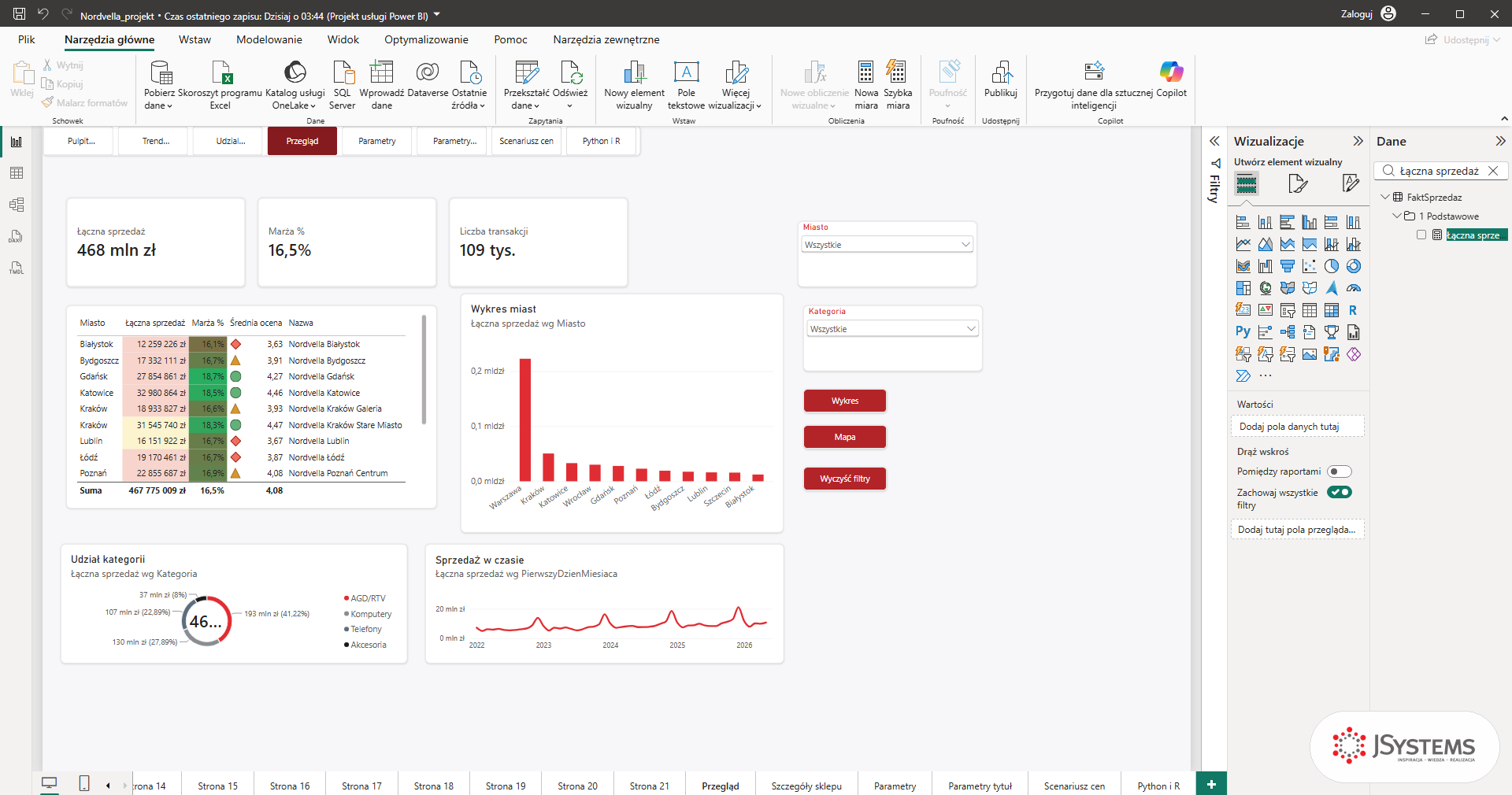Click the Undo arrow in title bar
This screenshot has height=795, width=1512.
(x=43, y=14)
